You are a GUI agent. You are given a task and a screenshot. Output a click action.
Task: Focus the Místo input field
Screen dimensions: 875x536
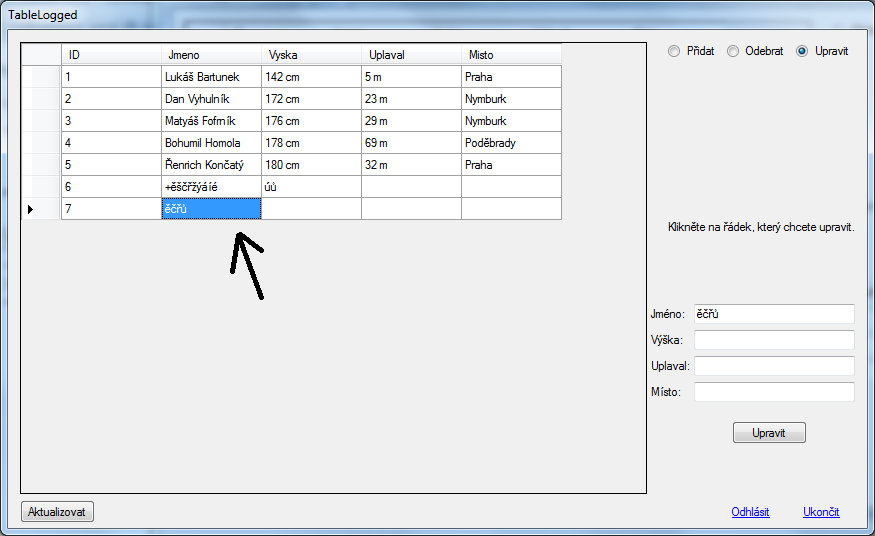(774, 392)
